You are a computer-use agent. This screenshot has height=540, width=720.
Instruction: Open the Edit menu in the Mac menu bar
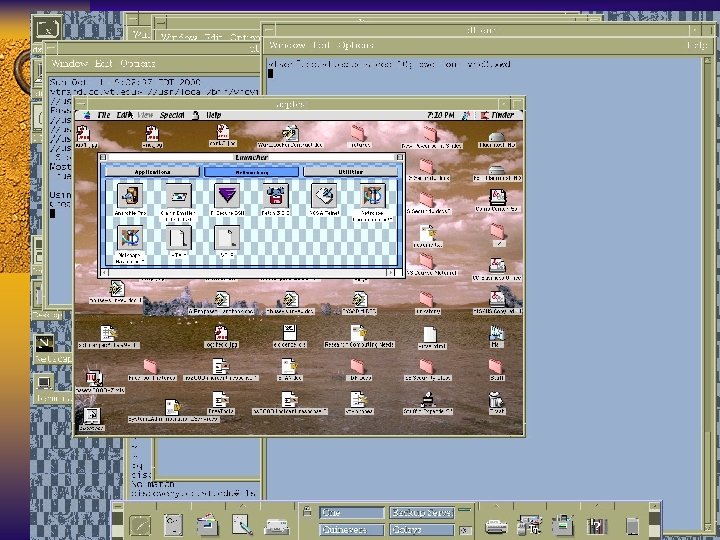coord(124,115)
